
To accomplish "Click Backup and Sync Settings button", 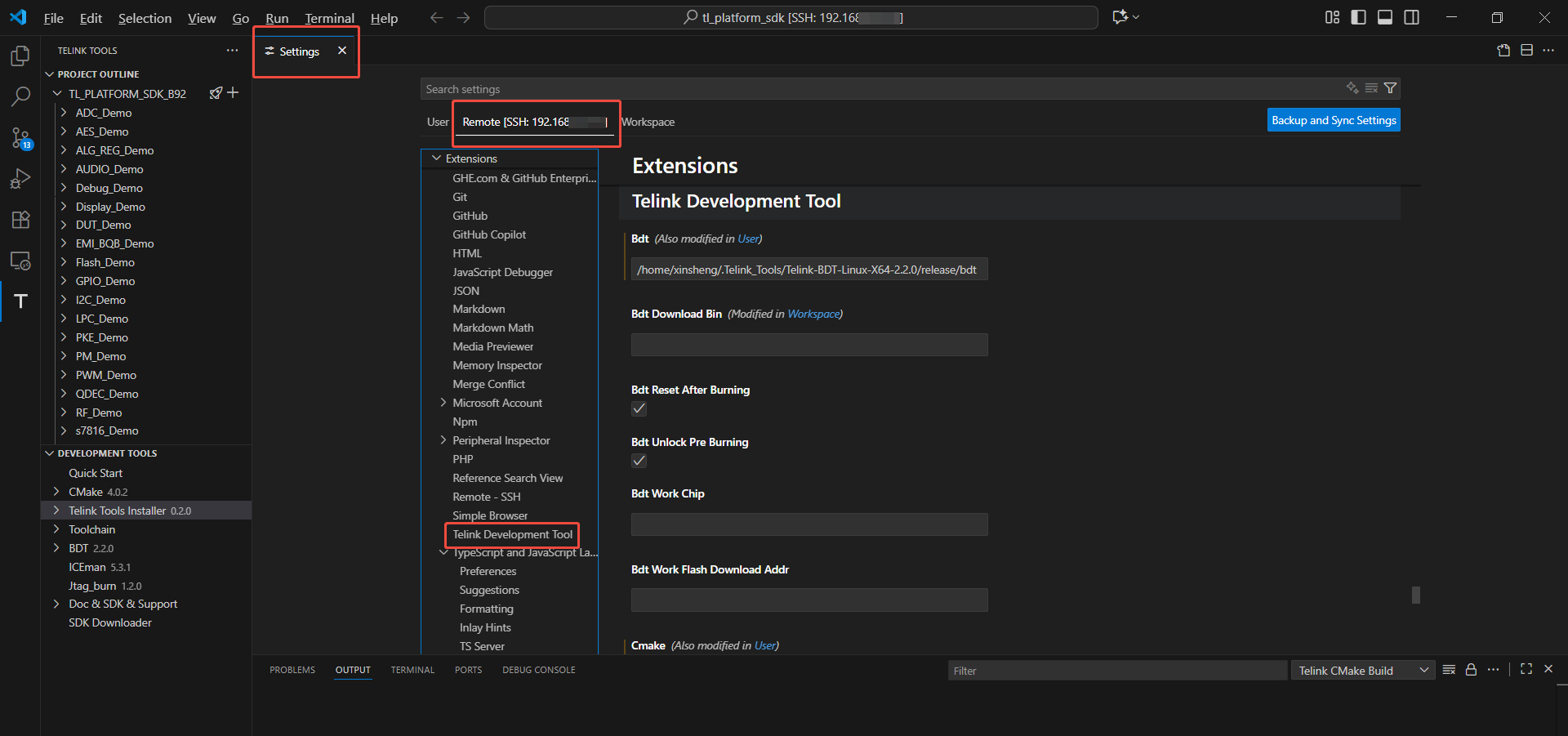I will pos(1333,120).
